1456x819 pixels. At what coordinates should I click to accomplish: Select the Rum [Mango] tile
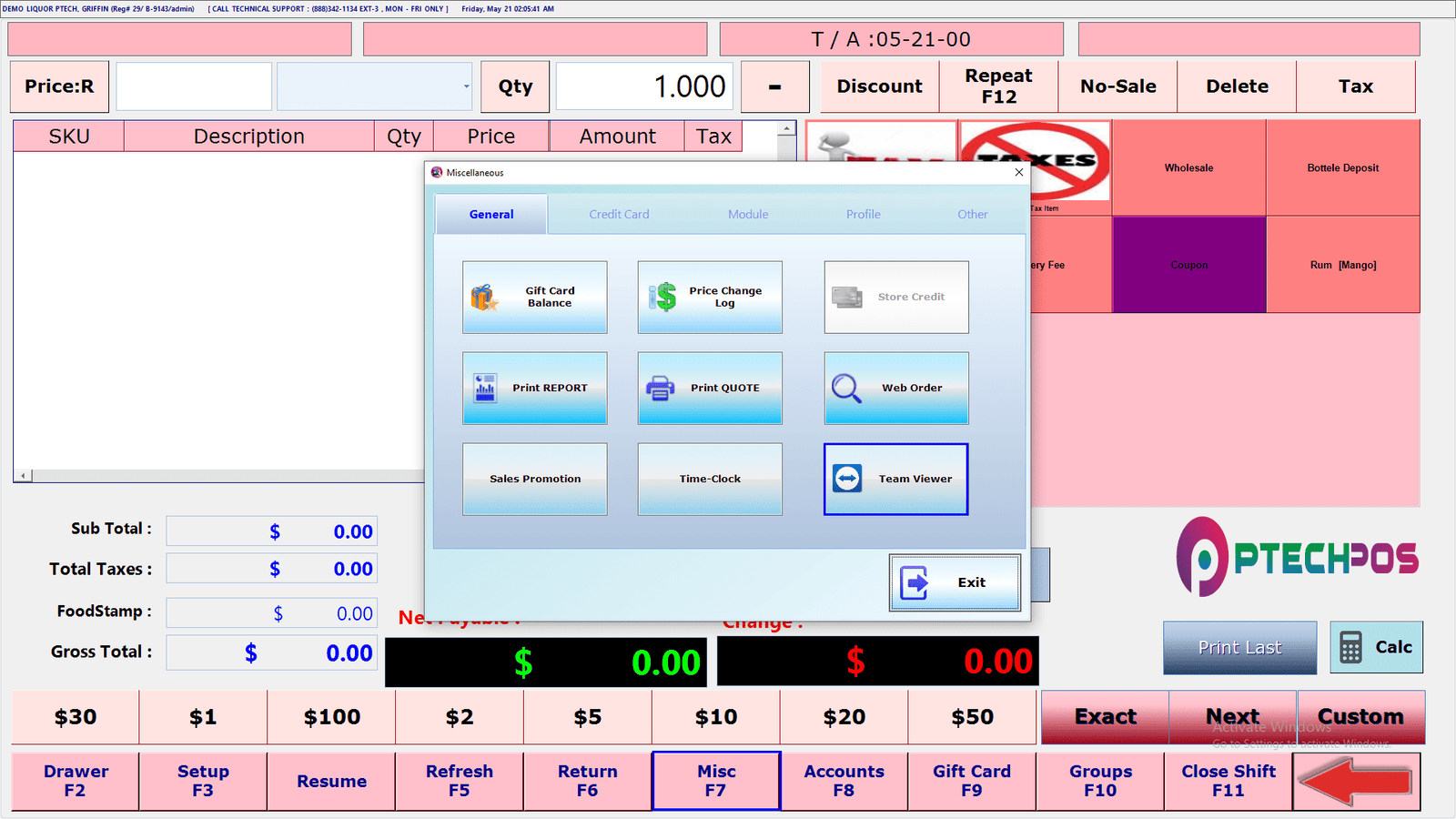coord(1343,265)
